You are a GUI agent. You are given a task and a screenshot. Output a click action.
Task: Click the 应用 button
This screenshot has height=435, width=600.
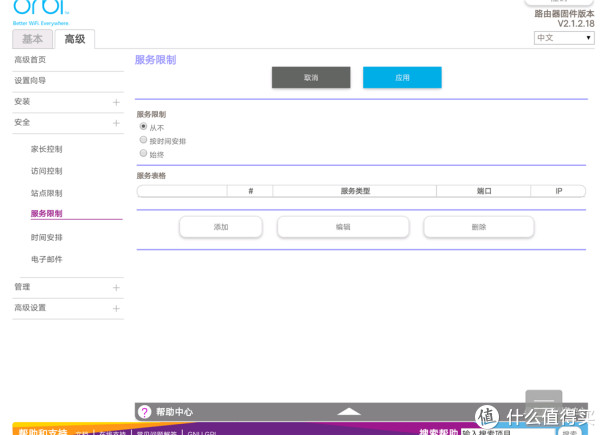pos(402,78)
